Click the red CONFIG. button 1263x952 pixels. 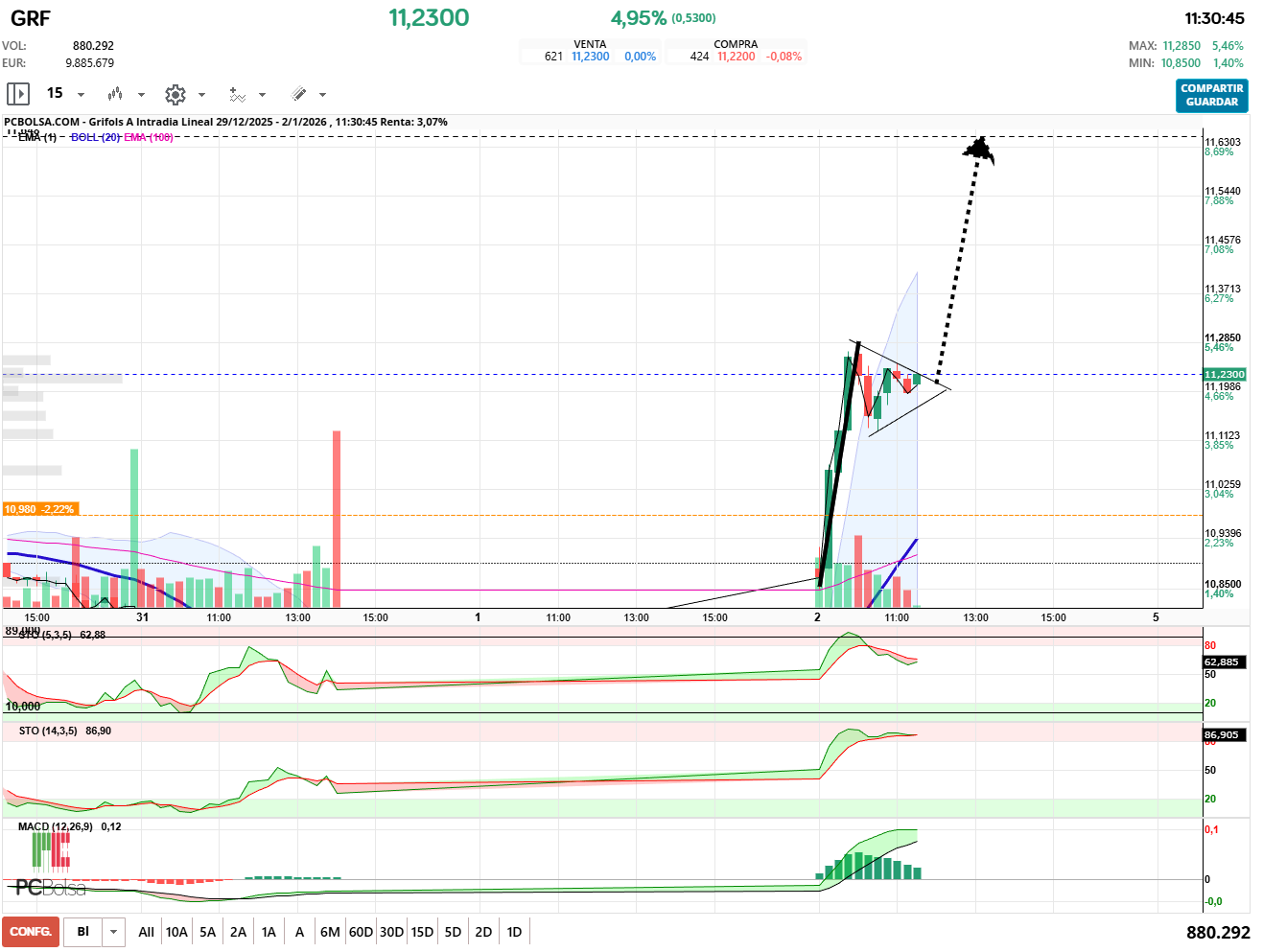click(31, 932)
